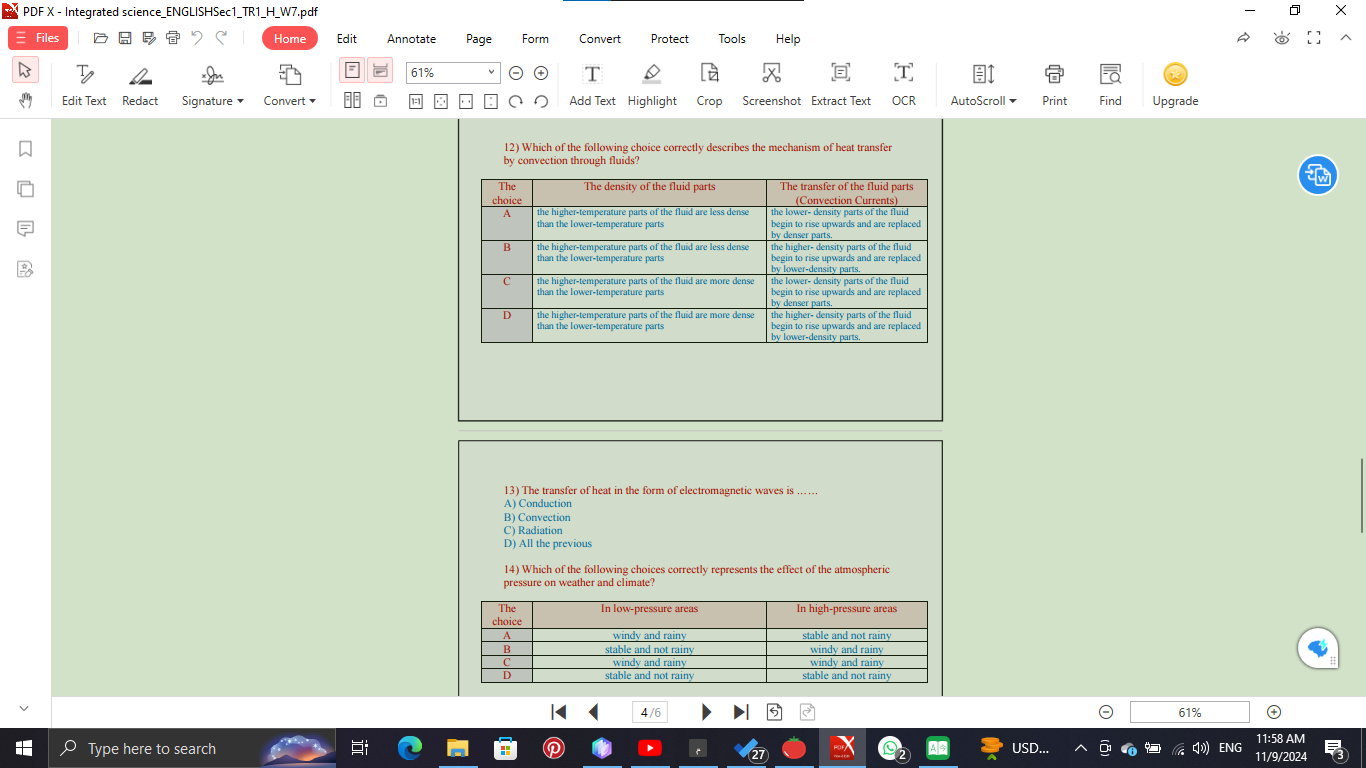This screenshot has height=768, width=1366.
Task: Open the signatures sidebar panel icon
Action: click(x=26, y=269)
